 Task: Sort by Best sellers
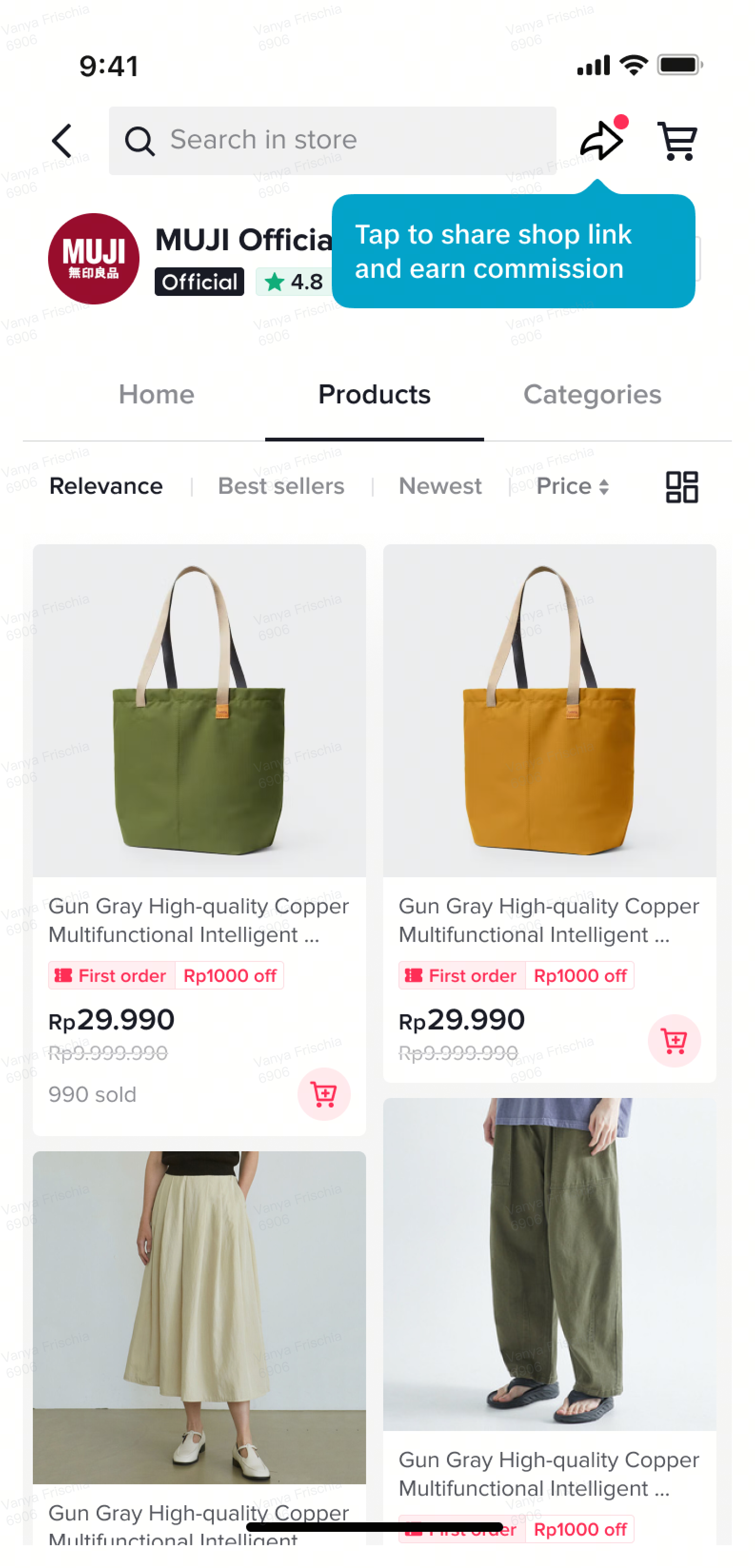click(x=281, y=486)
